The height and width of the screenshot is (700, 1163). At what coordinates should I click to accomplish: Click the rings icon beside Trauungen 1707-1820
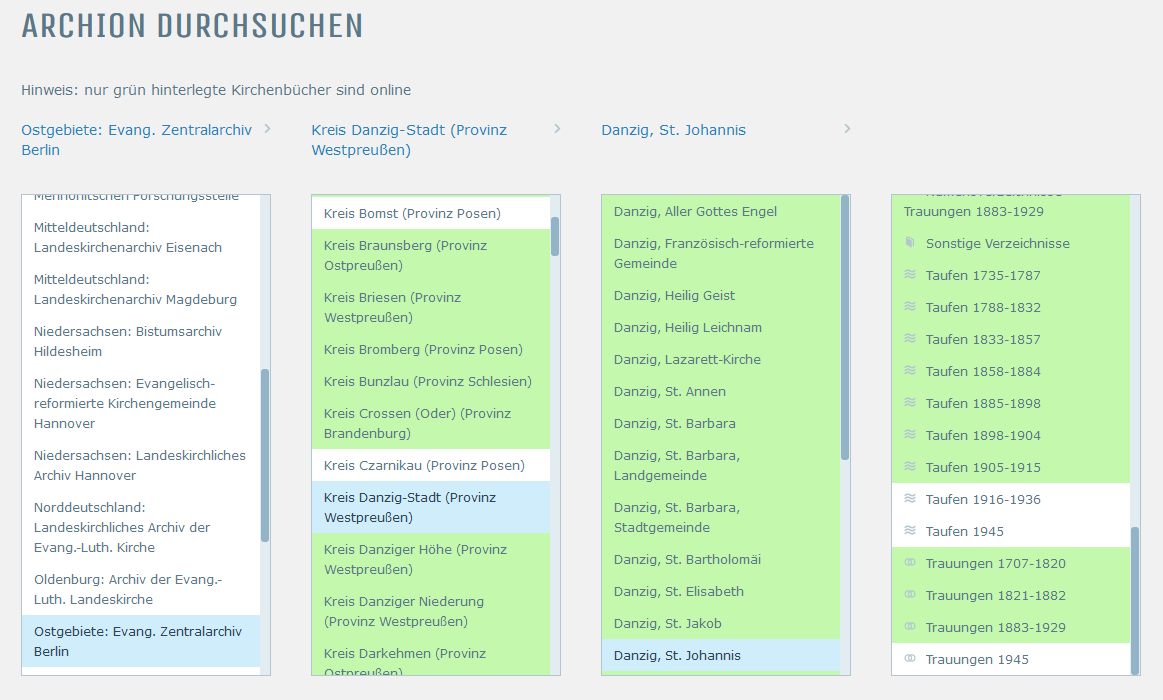coord(910,563)
